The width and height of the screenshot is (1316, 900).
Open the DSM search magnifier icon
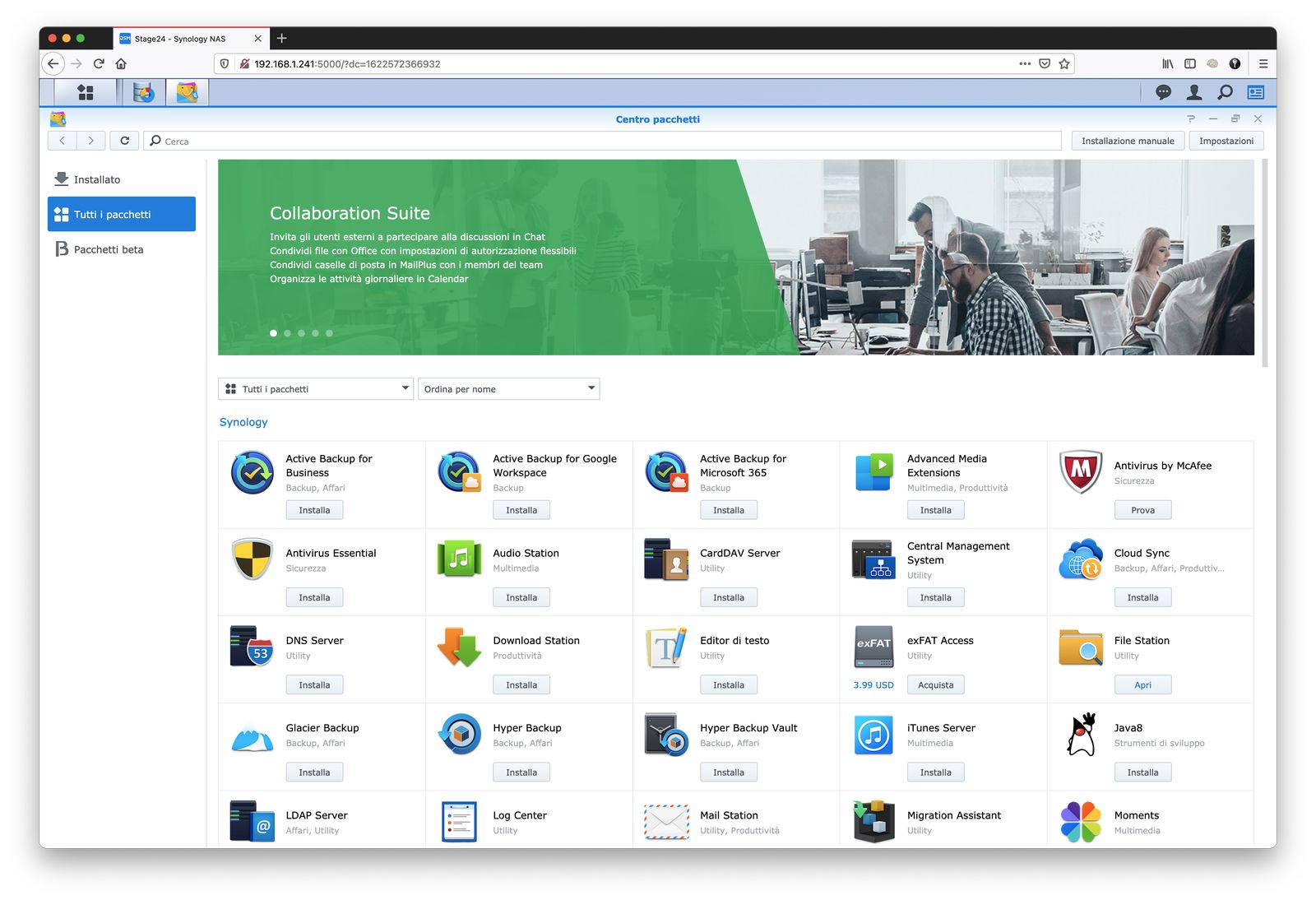click(x=1225, y=92)
